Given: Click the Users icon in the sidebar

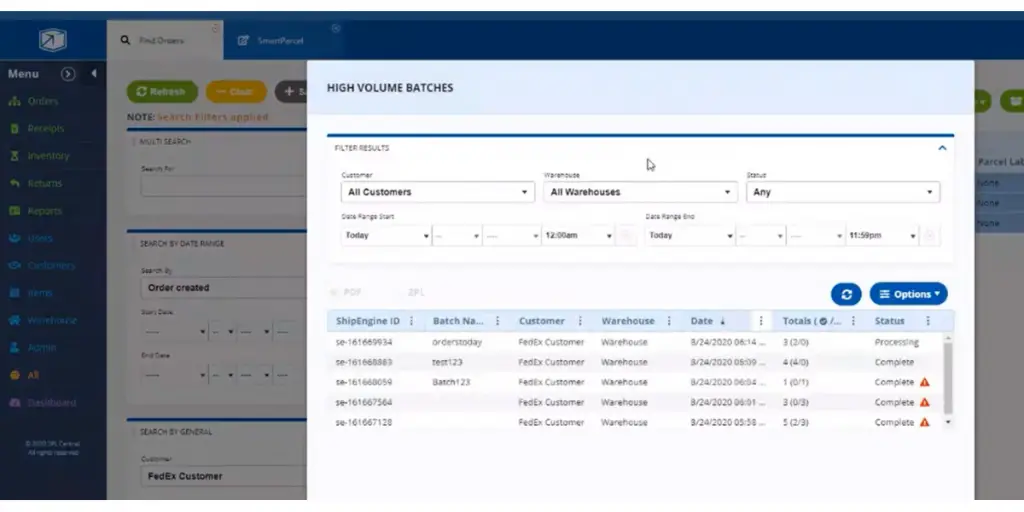Looking at the screenshot, I should point(14,238).
